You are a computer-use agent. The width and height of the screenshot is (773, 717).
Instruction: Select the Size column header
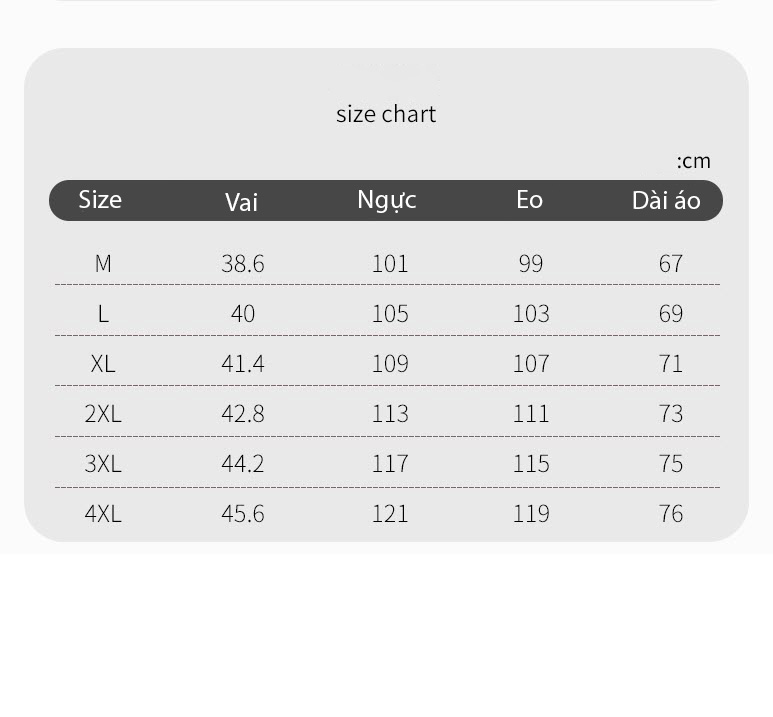pos(100,200)
